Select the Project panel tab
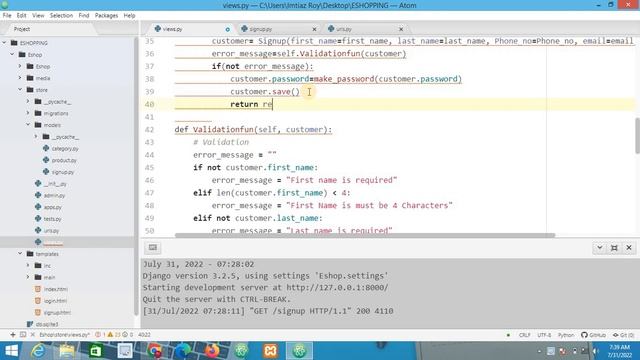 pyautogui.click(x=22, y=29)
